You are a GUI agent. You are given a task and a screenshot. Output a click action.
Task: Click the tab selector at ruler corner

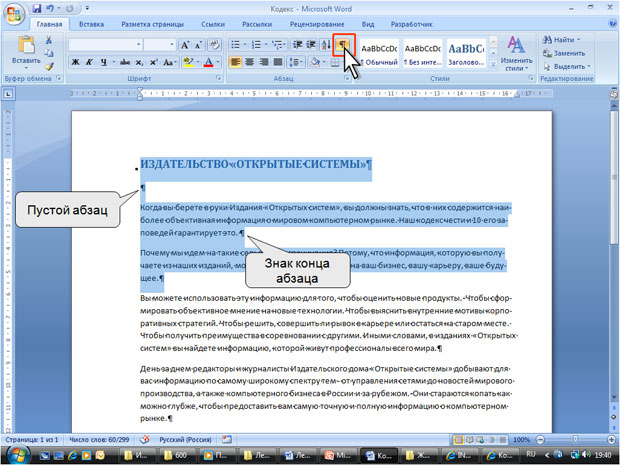click(x=8, y=94)
